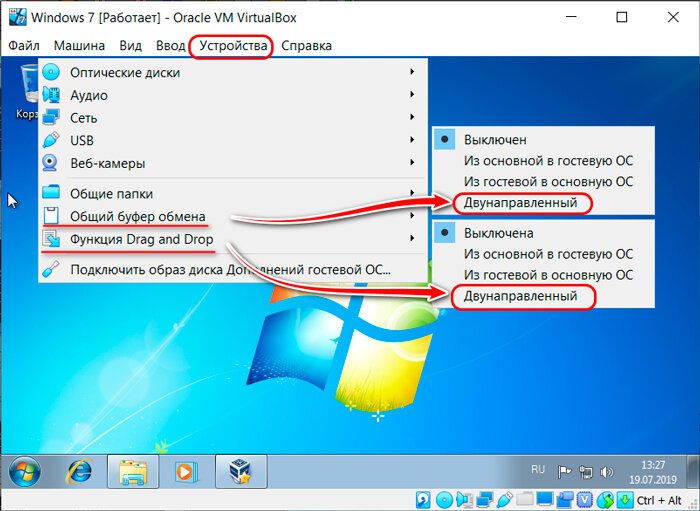Launch Internet Explorer from guest taskbar
The height and width of the screenshot is (511, 700).
79,471
